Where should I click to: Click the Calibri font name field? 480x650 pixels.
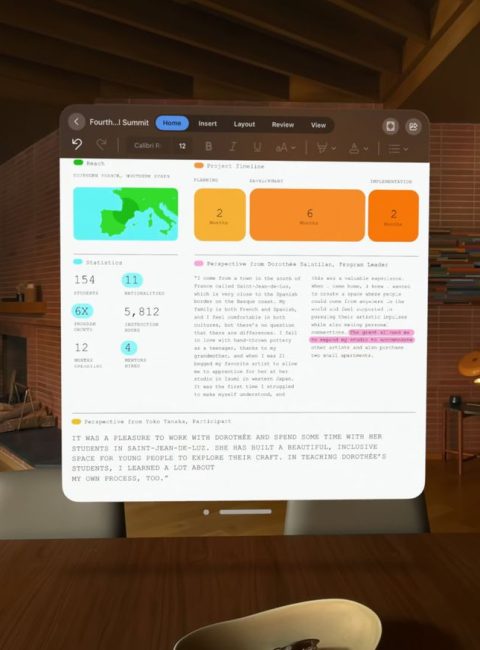coord(147,146)
